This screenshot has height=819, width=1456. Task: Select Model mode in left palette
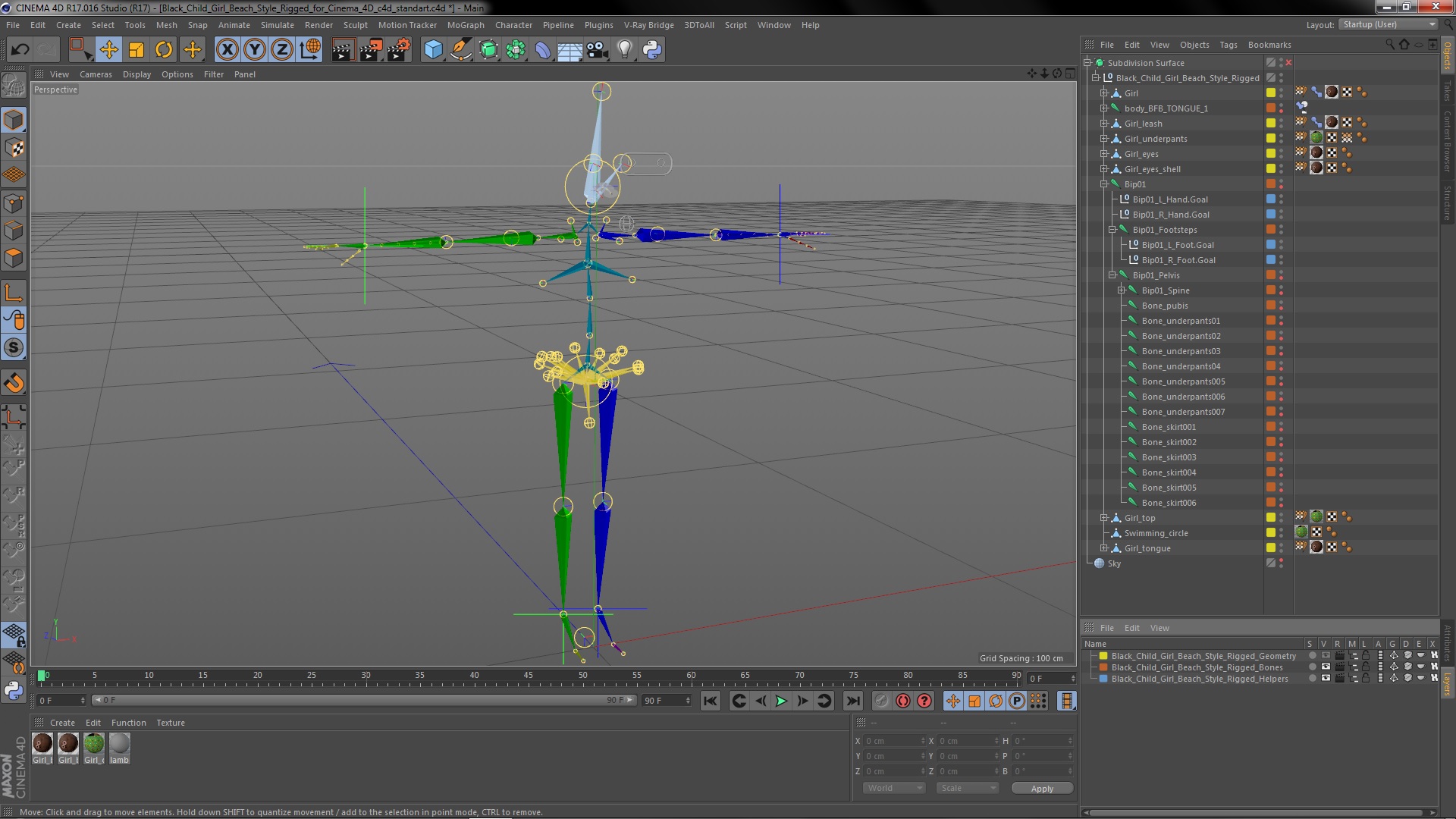click(14, 120)
